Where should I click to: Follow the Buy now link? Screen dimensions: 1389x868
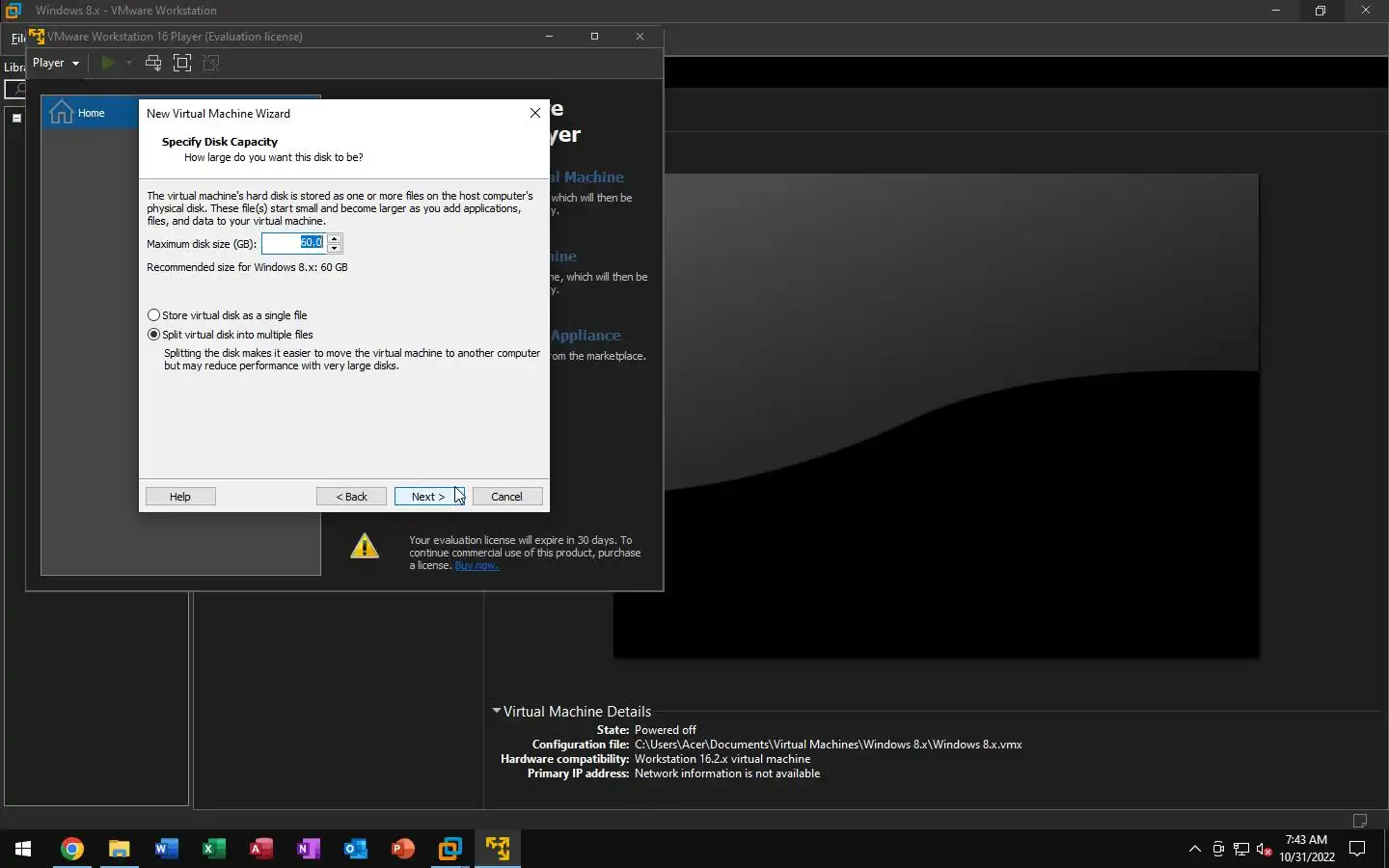tap(477, 565)
